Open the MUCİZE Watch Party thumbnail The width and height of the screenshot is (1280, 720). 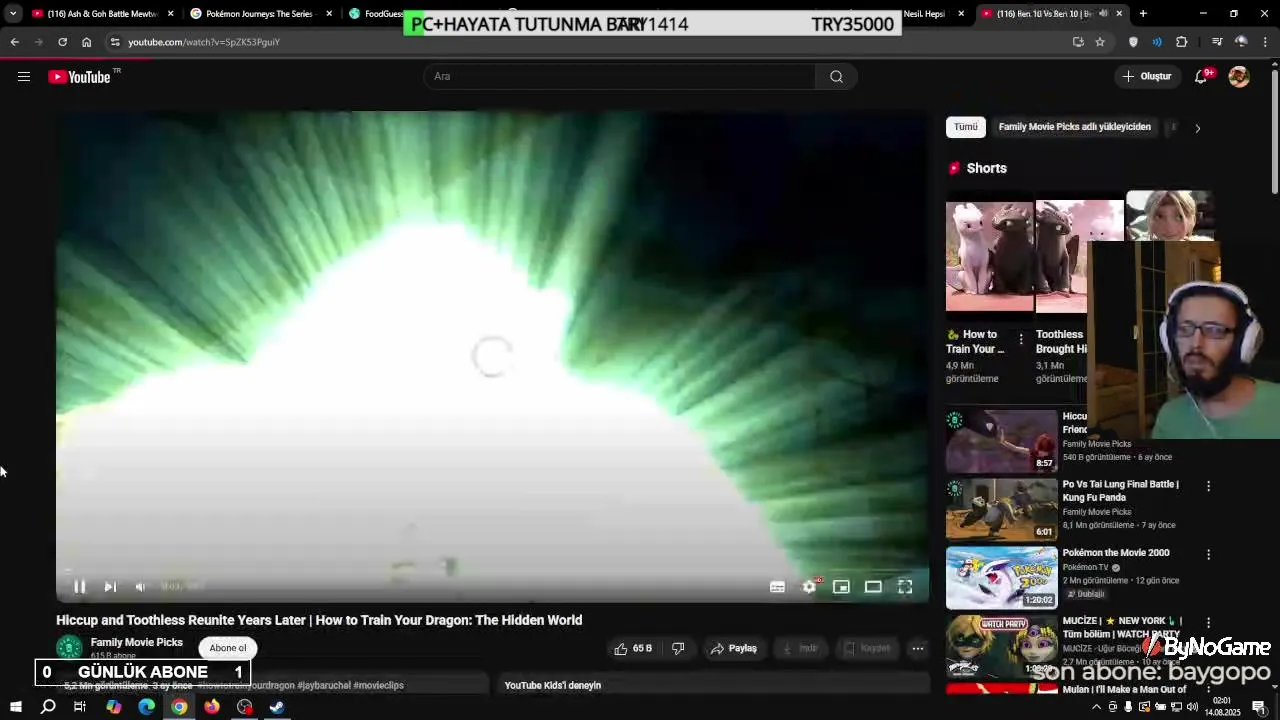click(x=1001, y=645)
